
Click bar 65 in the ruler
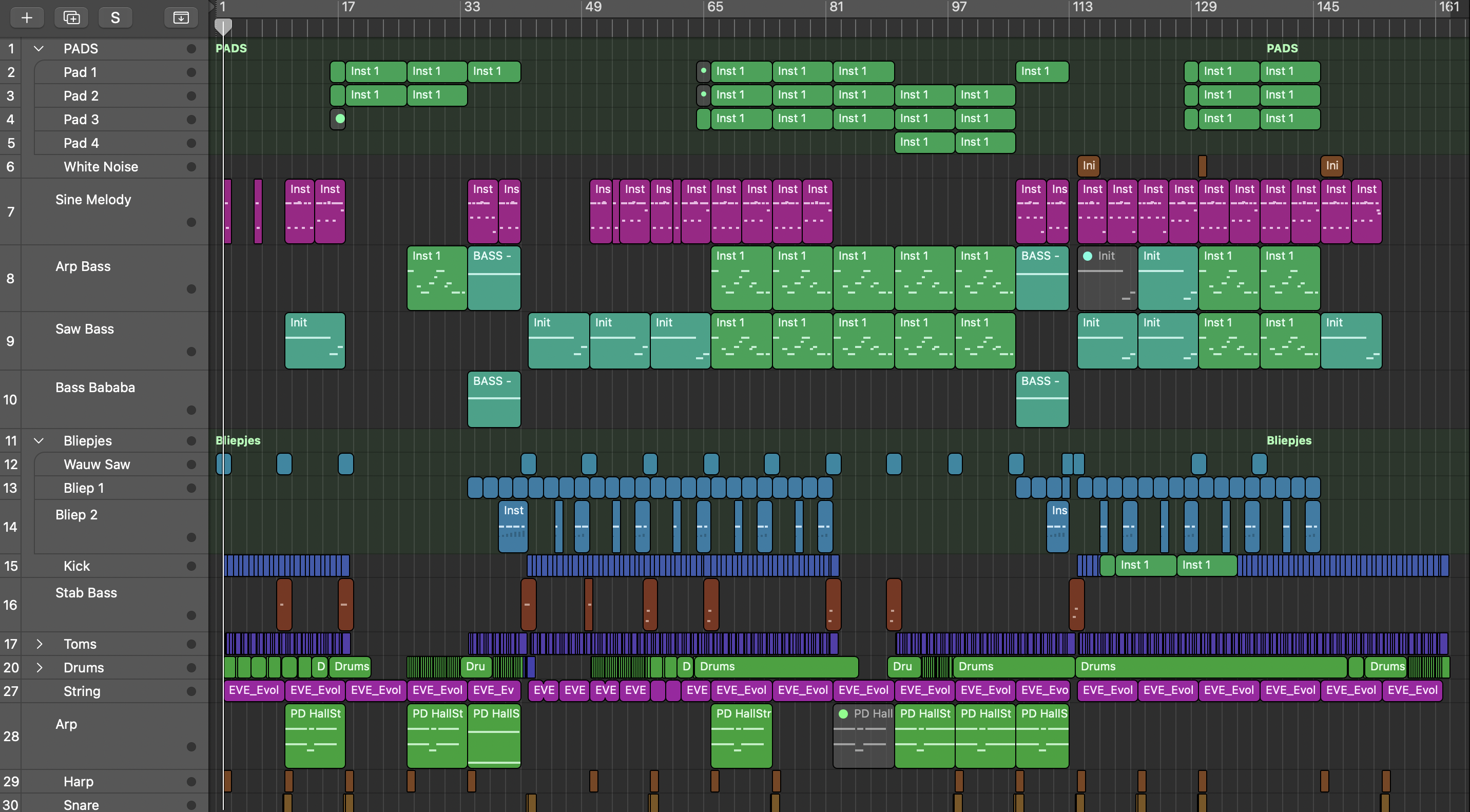[x=714, y=7]
